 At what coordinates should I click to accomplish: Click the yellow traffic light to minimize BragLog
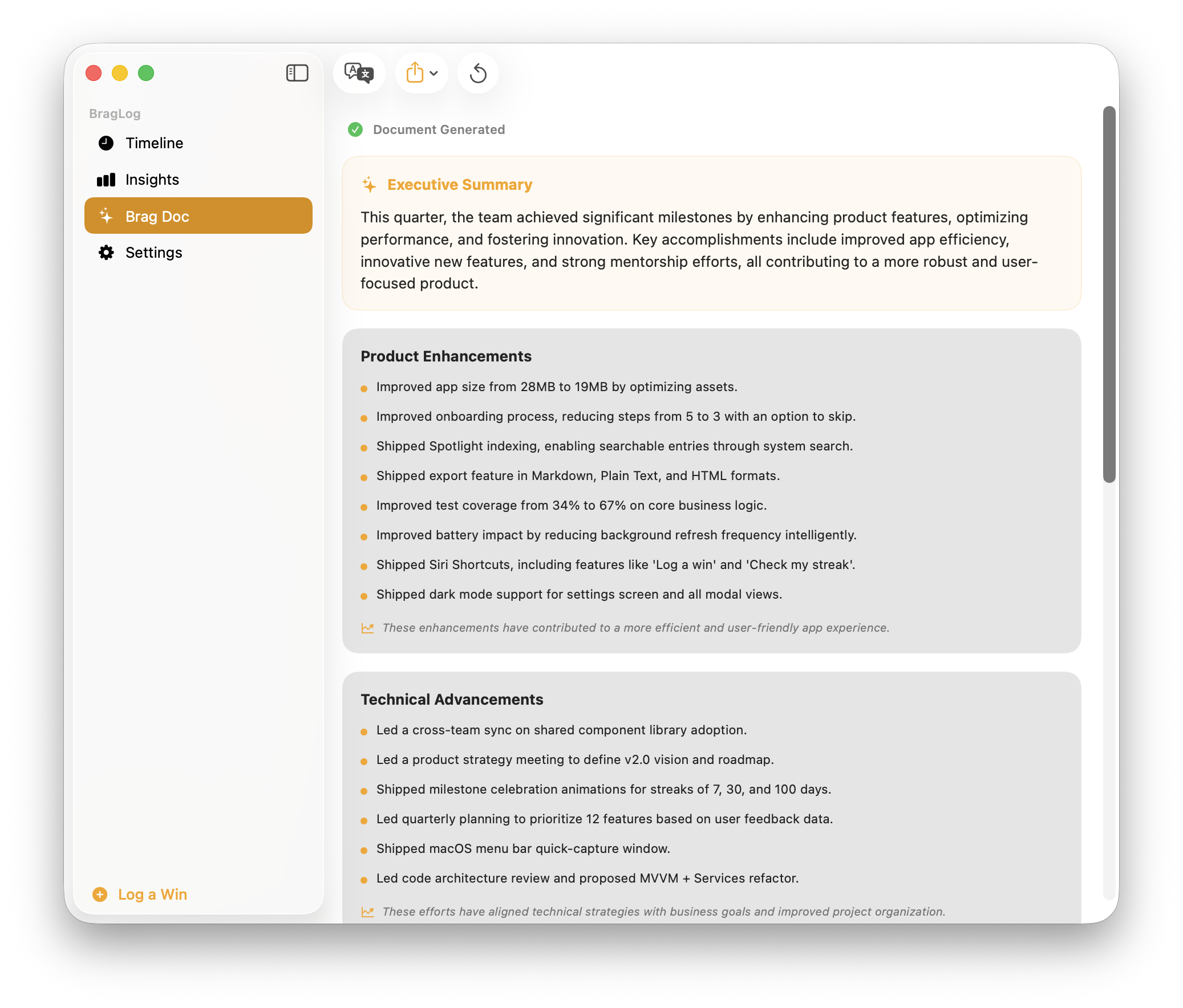(120, 73)
